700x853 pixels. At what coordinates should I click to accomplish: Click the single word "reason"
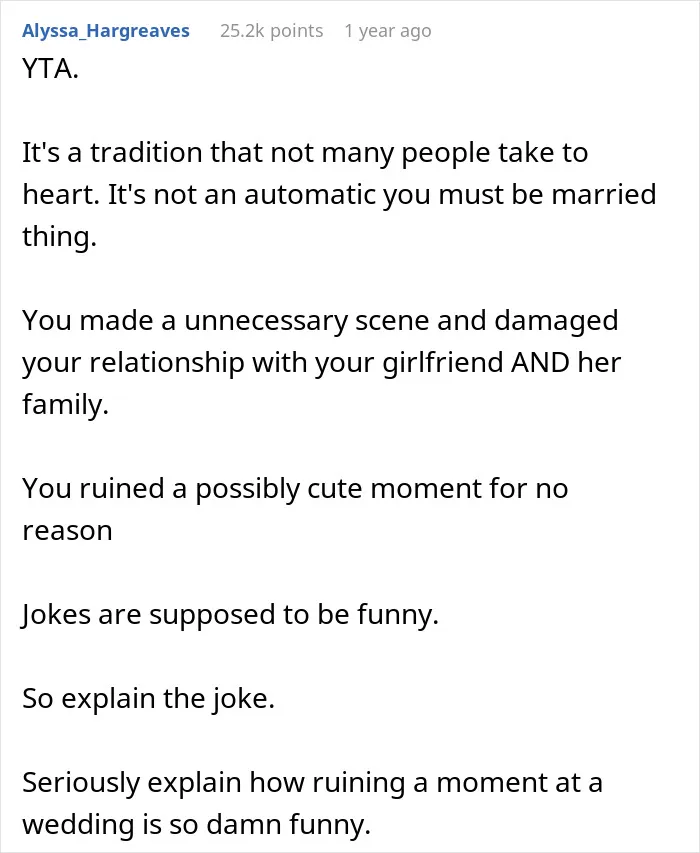pos(67,531)
